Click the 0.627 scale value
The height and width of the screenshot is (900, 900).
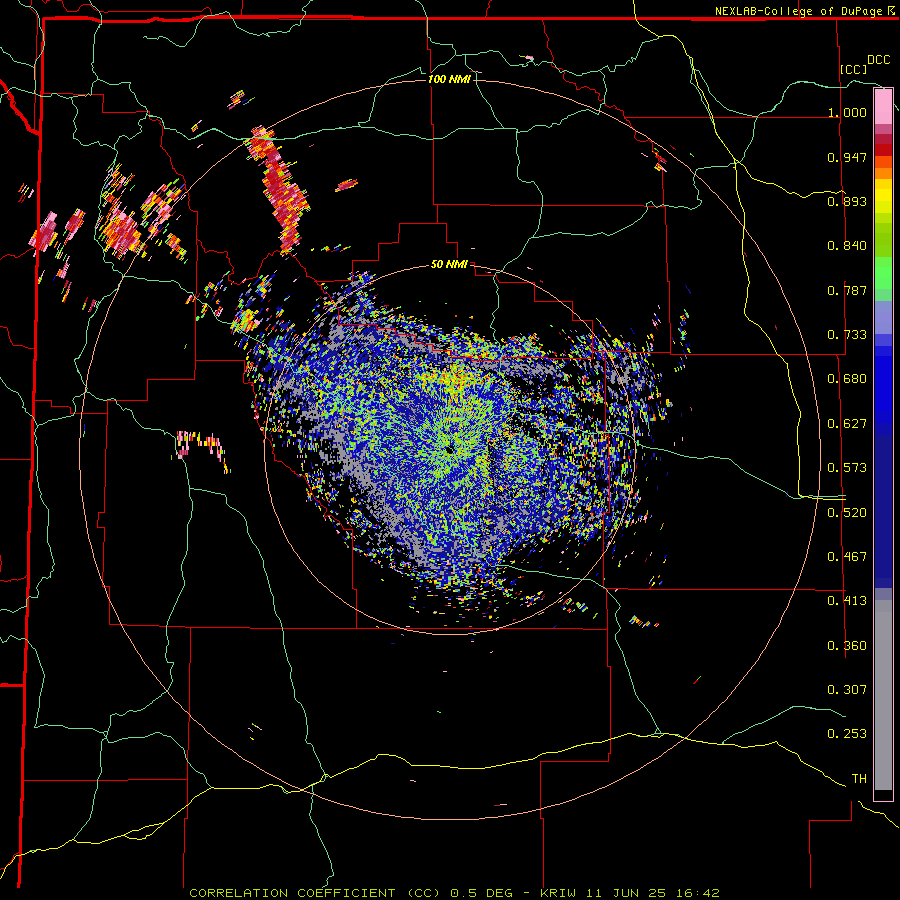(847, 424)
